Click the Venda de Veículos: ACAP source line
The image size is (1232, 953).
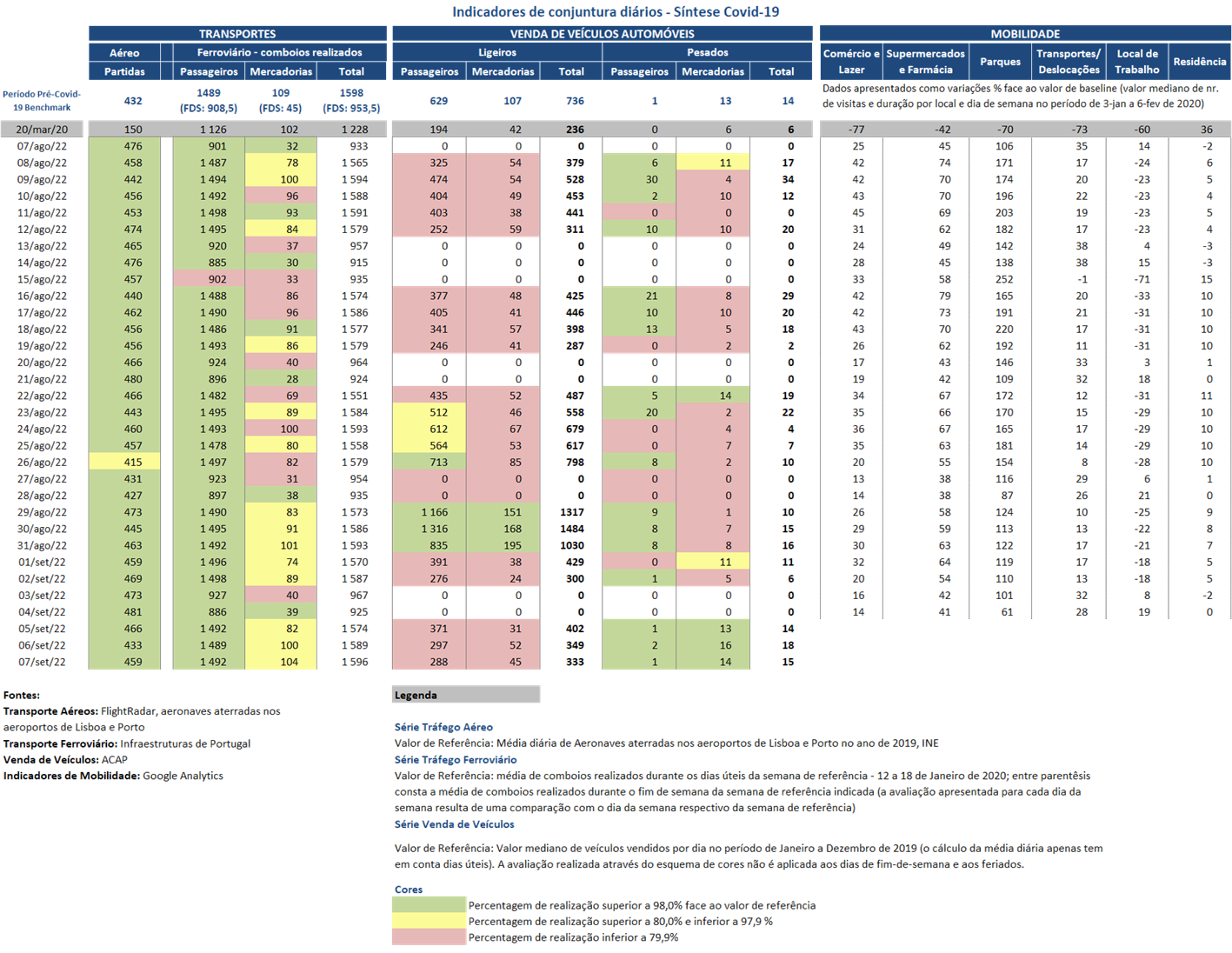coord(65,759)
